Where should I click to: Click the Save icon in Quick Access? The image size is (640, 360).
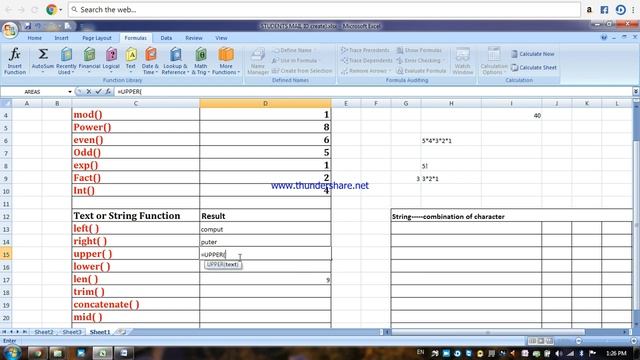[x=27, y=26]
